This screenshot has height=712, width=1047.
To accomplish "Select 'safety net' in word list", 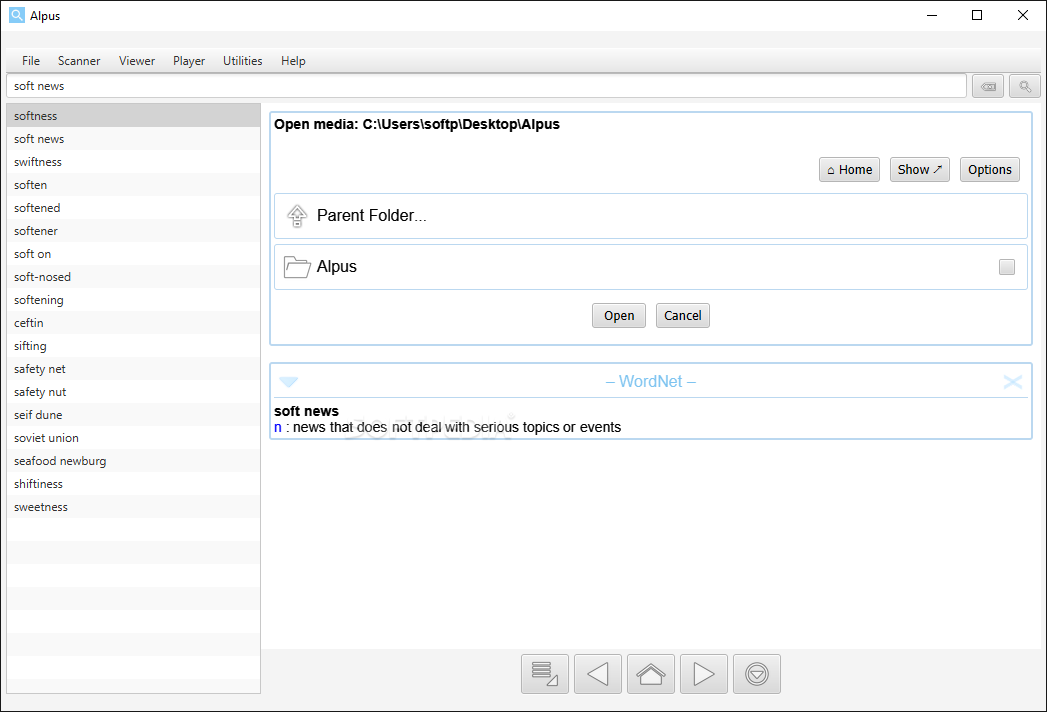I will (134, 369).
